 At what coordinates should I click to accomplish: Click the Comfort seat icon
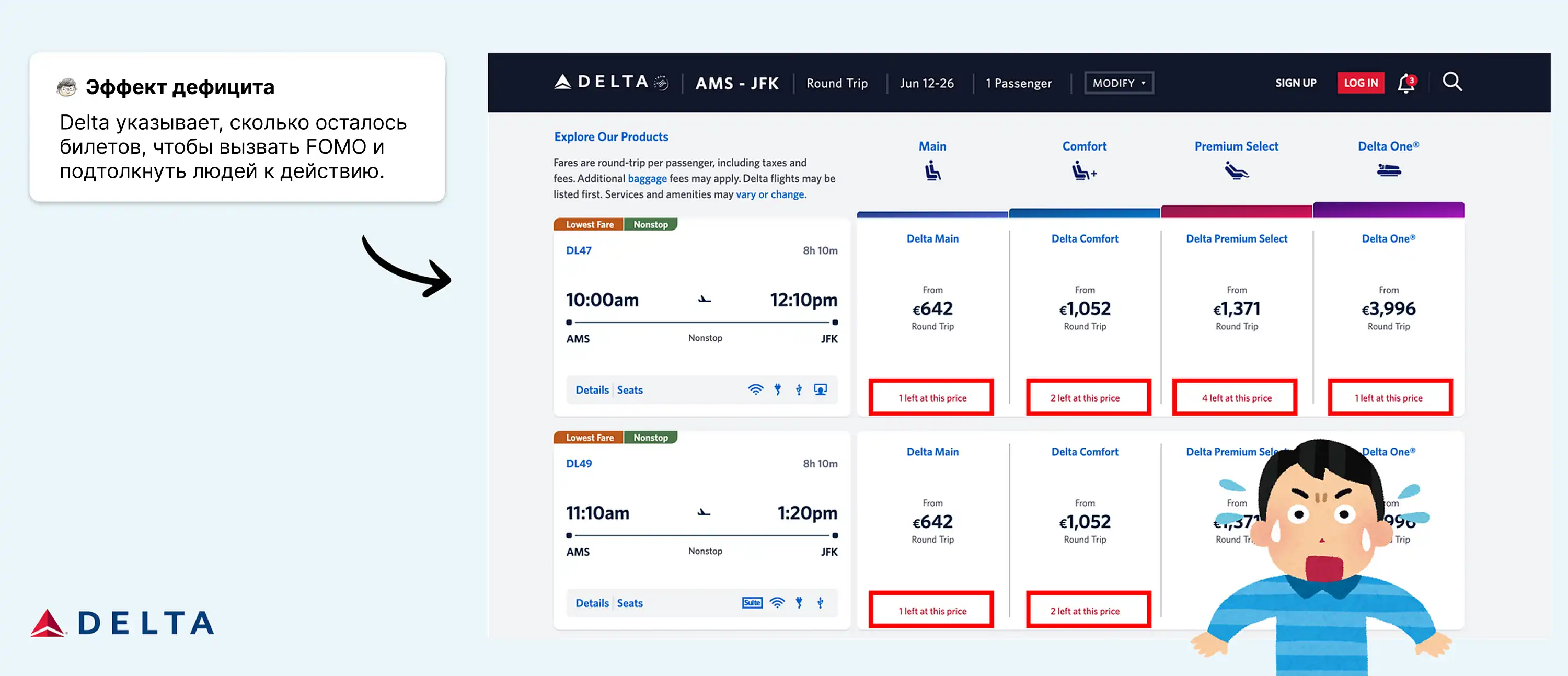tap(1083, 170)
